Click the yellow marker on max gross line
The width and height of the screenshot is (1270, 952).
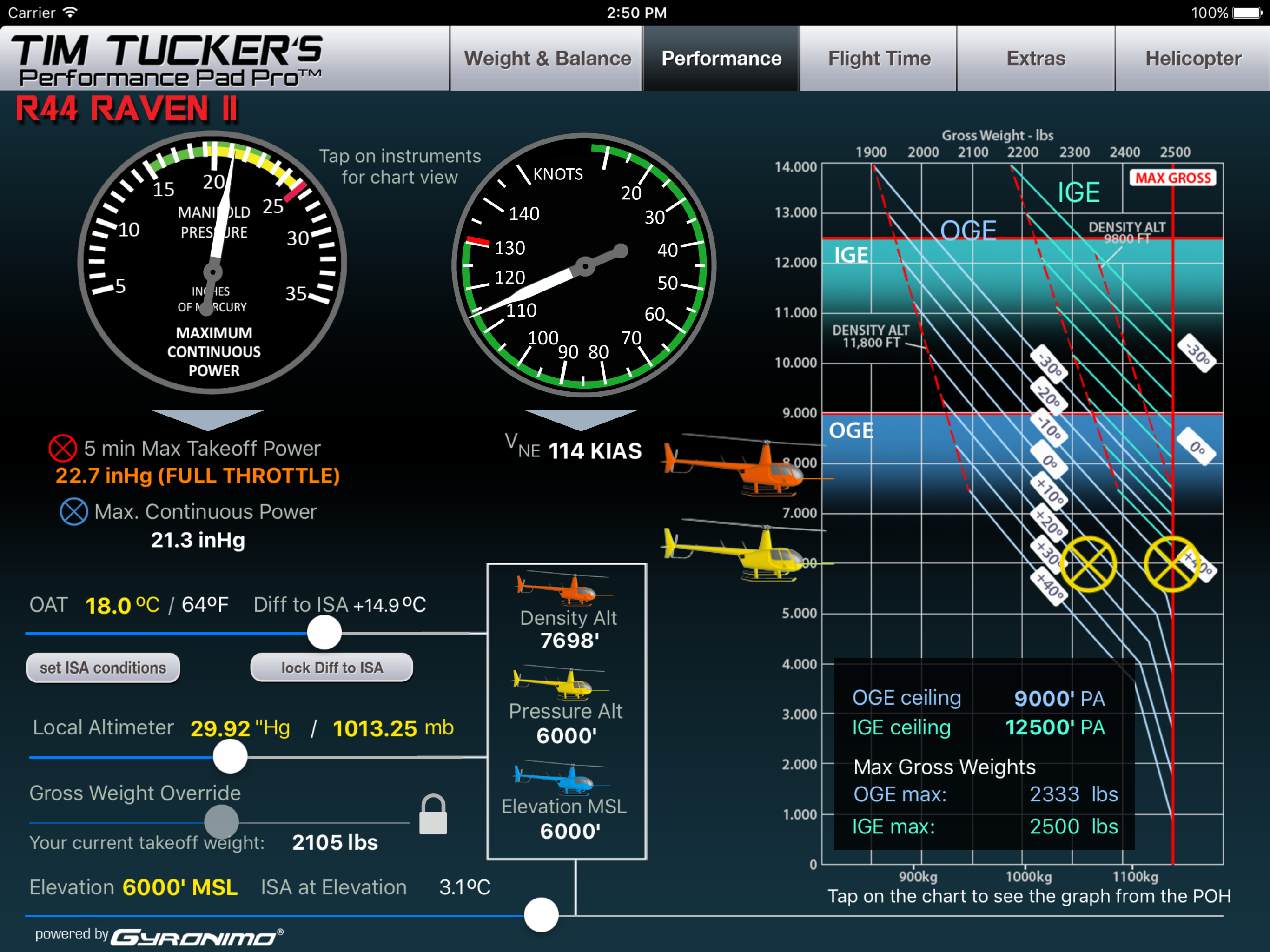(x=1172, y=564)
